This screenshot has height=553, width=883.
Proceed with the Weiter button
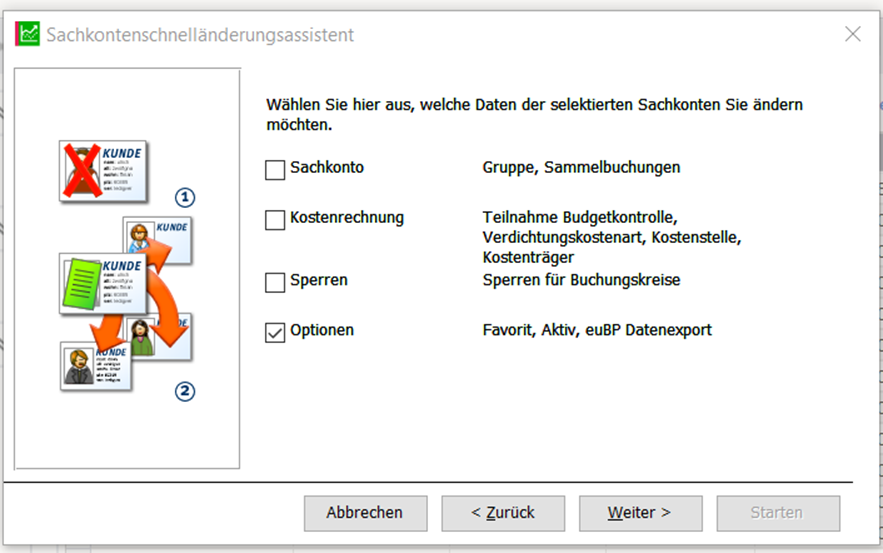tap(640, 513)
